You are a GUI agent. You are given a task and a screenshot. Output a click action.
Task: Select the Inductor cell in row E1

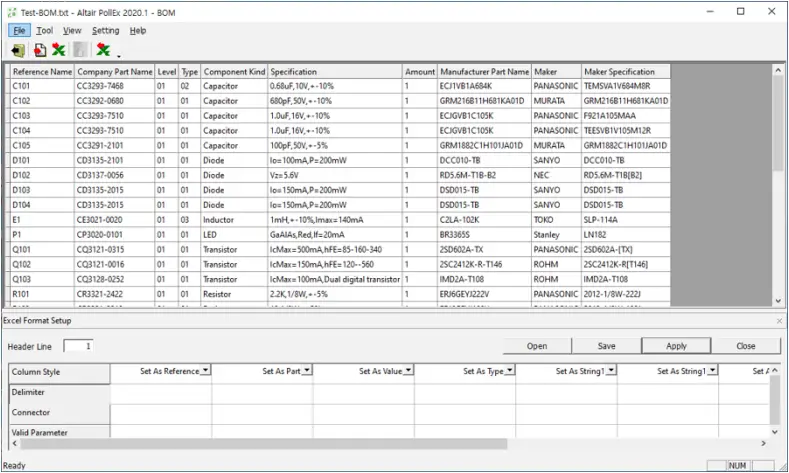point(234,220)
